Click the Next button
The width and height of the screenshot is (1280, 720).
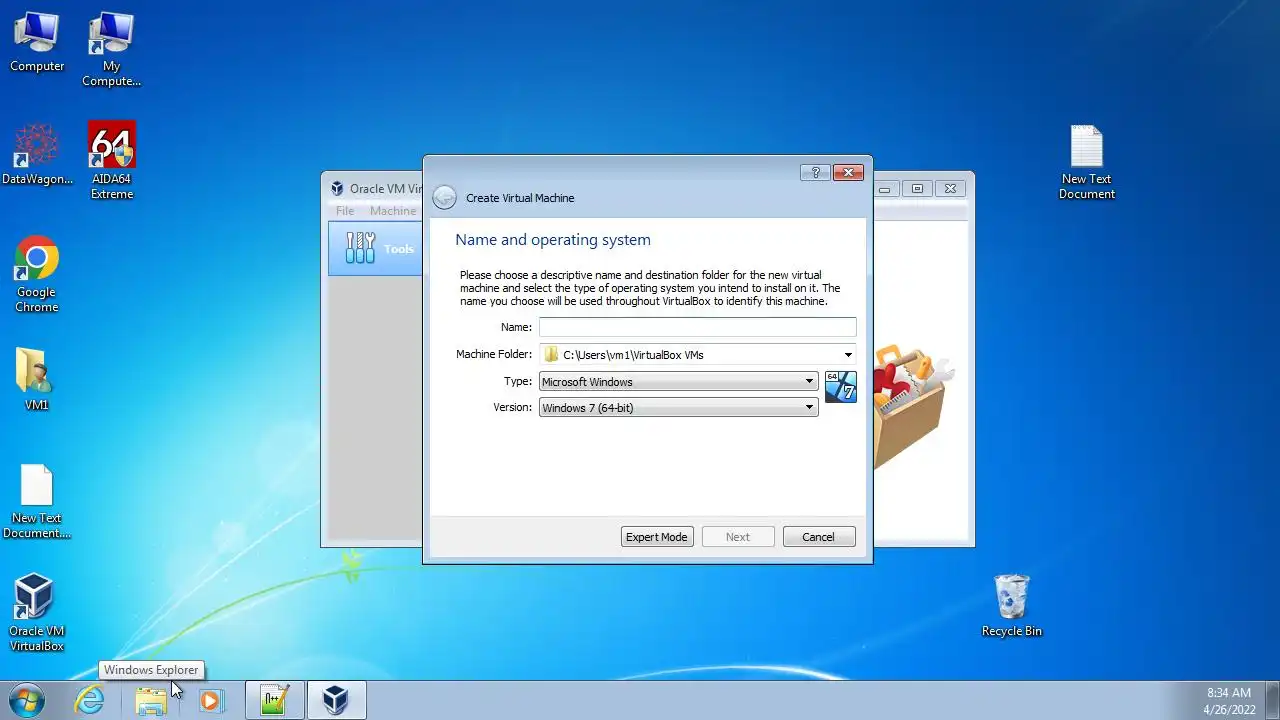[738, 537]
